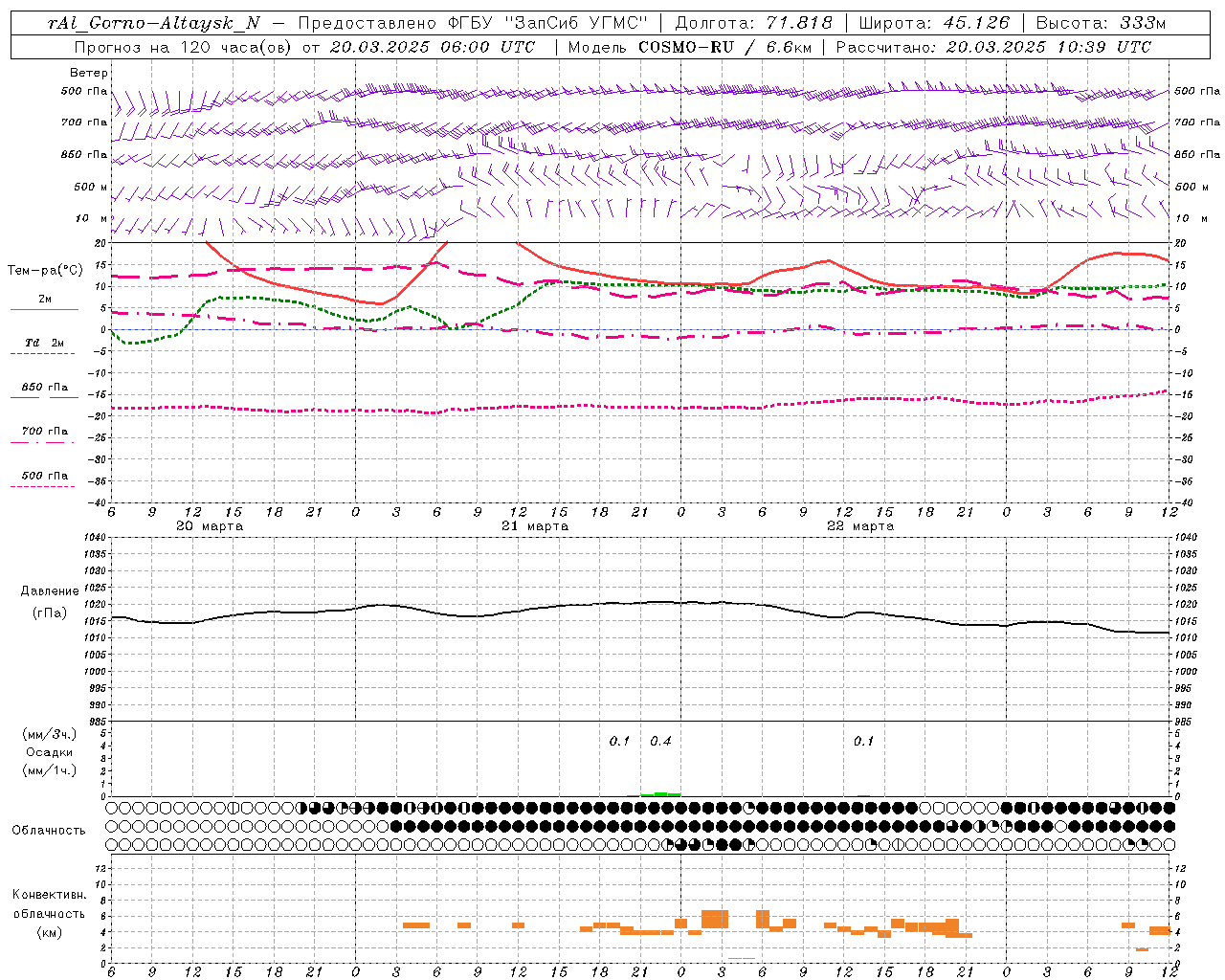Click the Конвективн. облачность panel label
The height and width of the screenshot is (980, 1225).
[49, 904]
